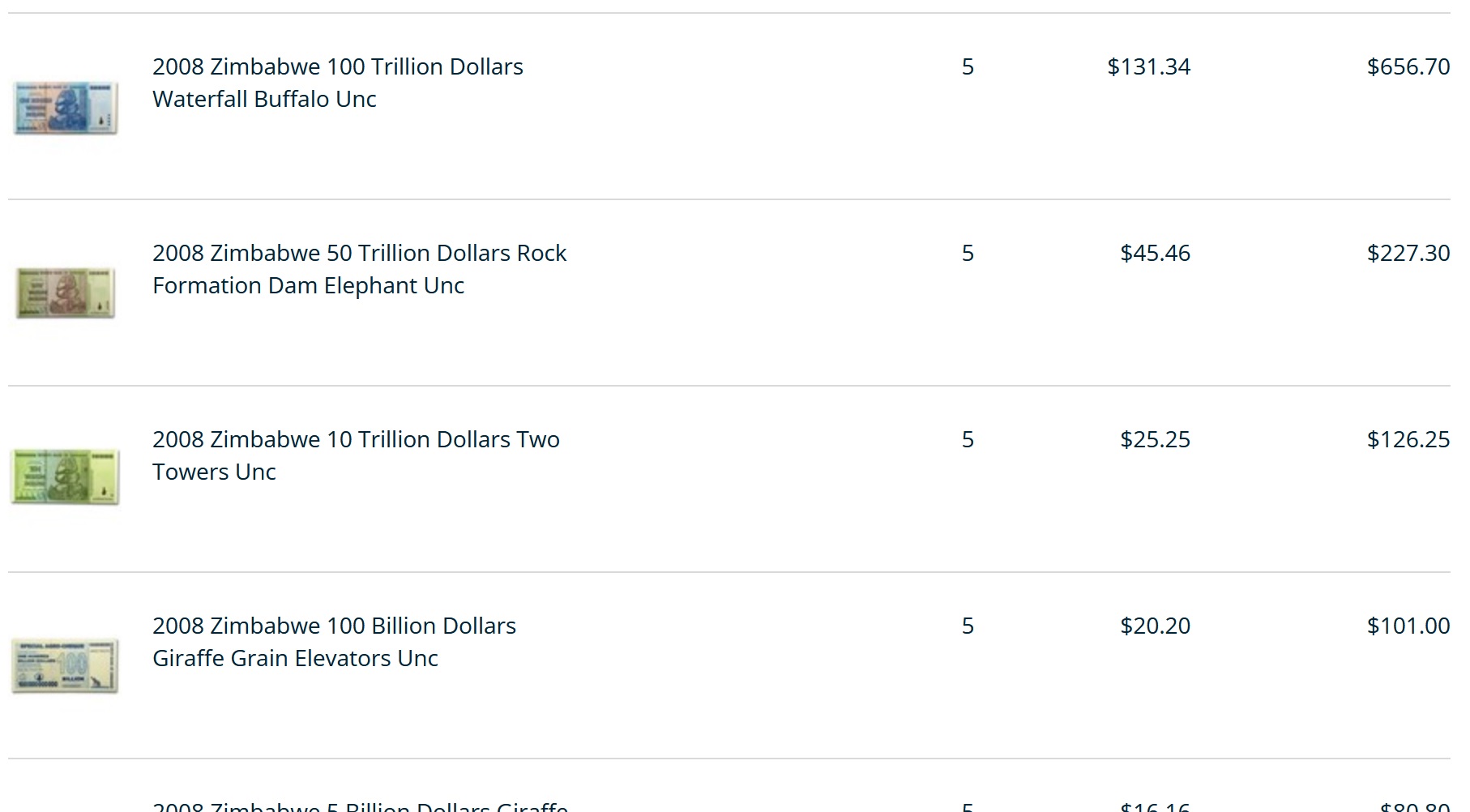Click the 50 Trillion Dollars banknote thumbnail
This screenshot has width=1470, height=812.
click(66, 293)
